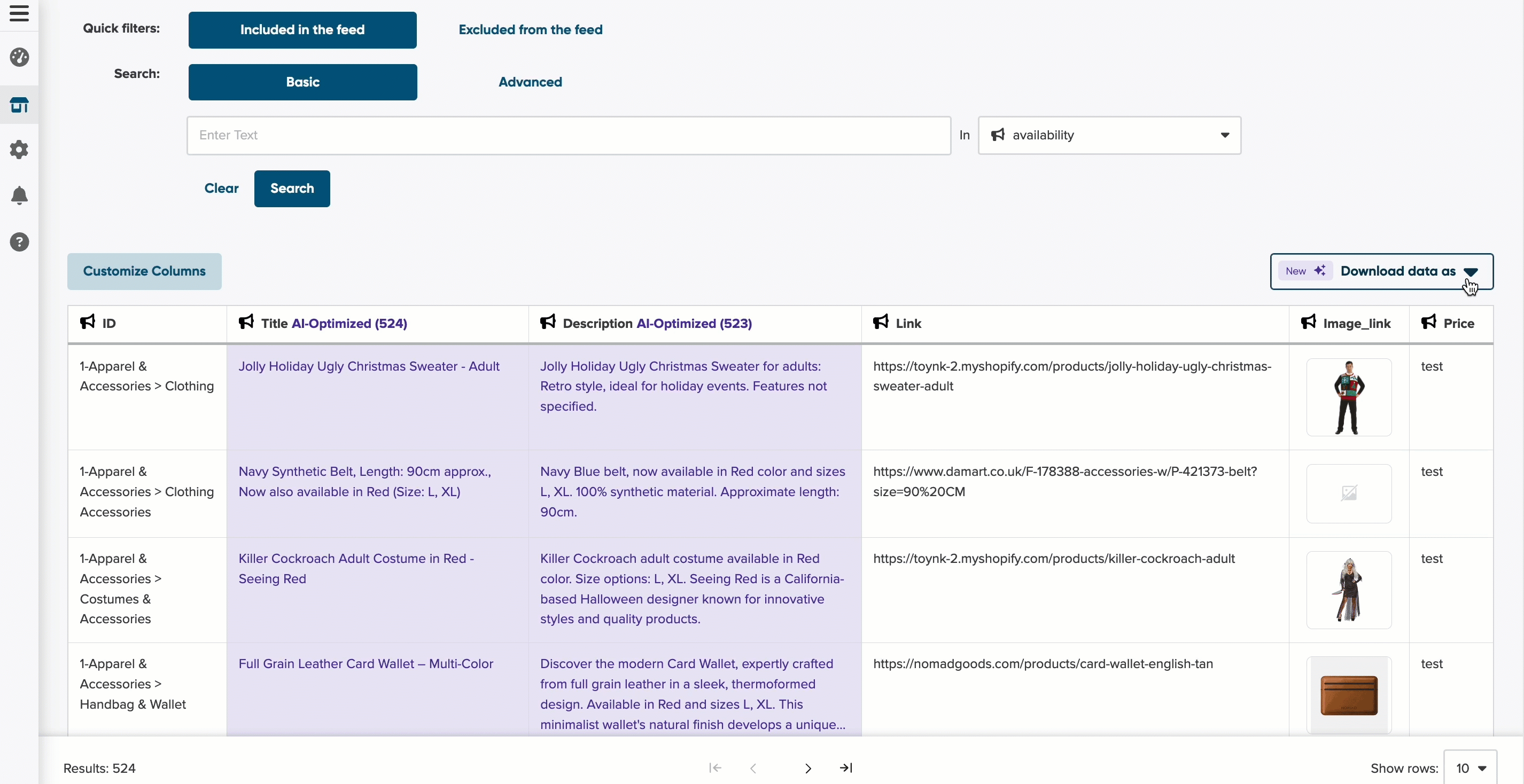Open the dashboard gauge icon in sidebar
The height and width of the screenshot is (784, 1524).
tap(20, 57)
